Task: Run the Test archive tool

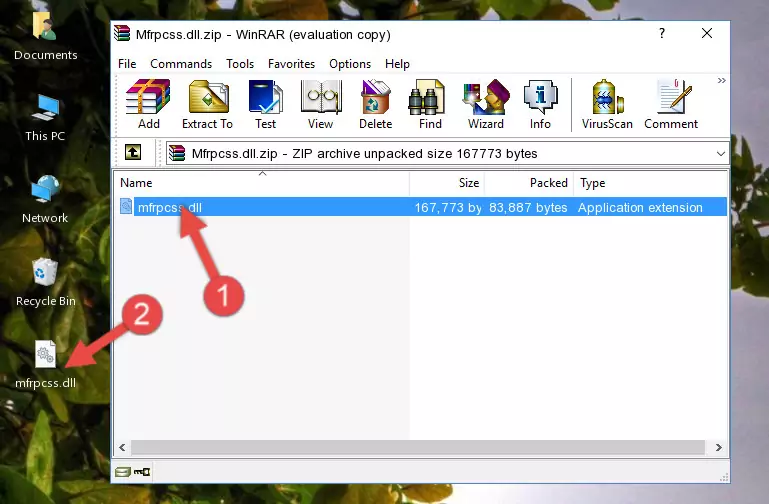Action: [265, 104]
